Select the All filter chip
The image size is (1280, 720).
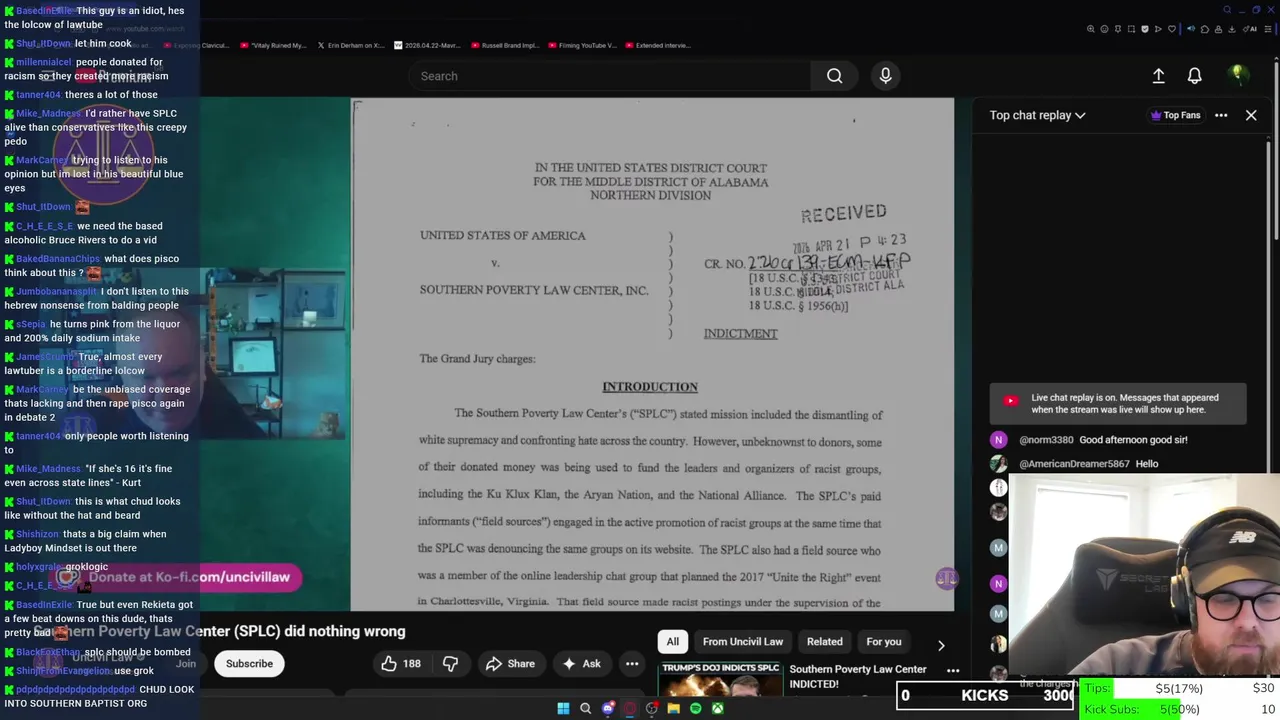coord(673,642)
